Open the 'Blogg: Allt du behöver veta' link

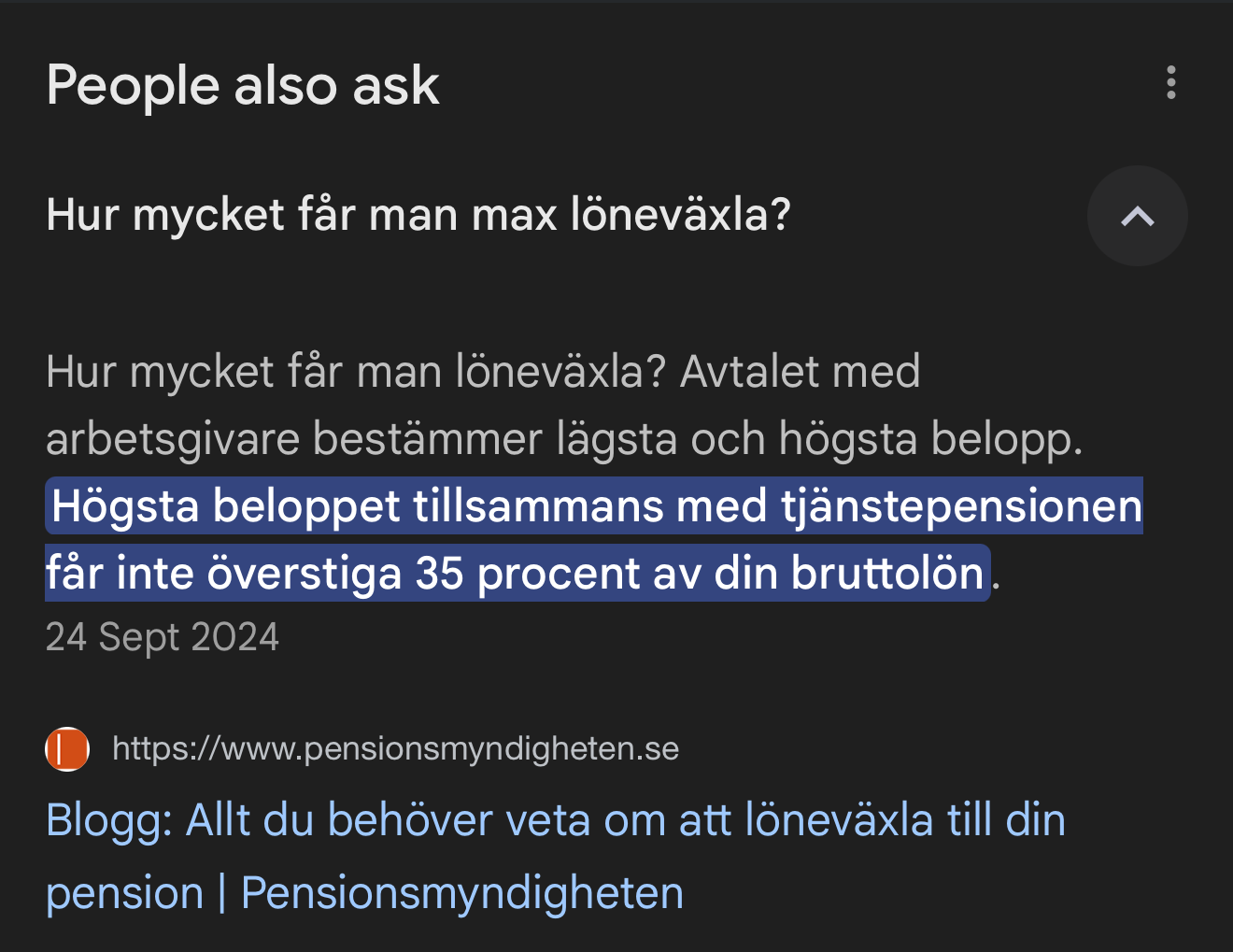point(555,821)
